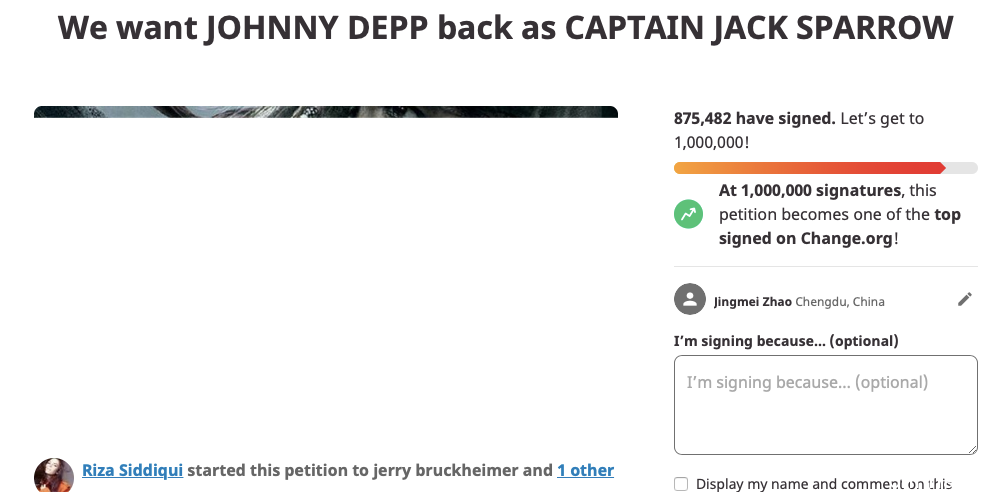Click the 'Jingmei Zhao' signer name

752,301
